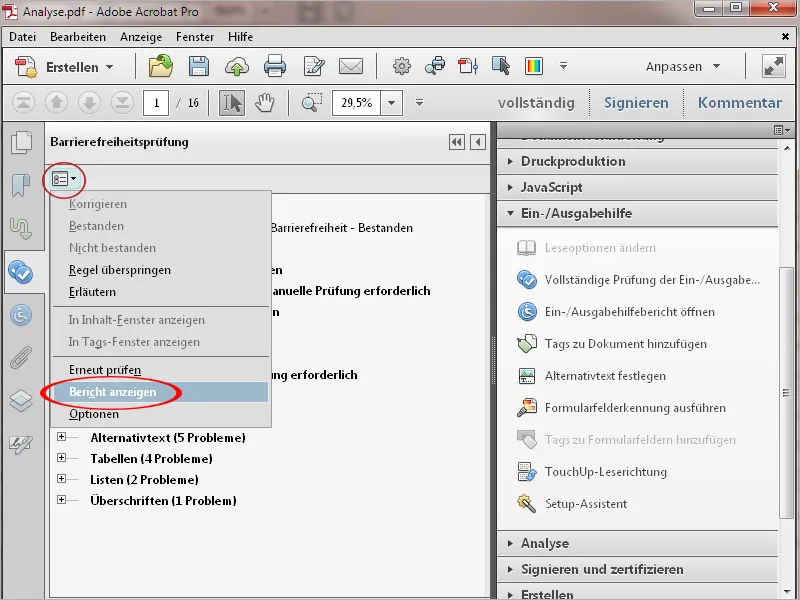Open the layers sidebar icon
This screenshot has height=600, width=800.
(x=21, y=401)
